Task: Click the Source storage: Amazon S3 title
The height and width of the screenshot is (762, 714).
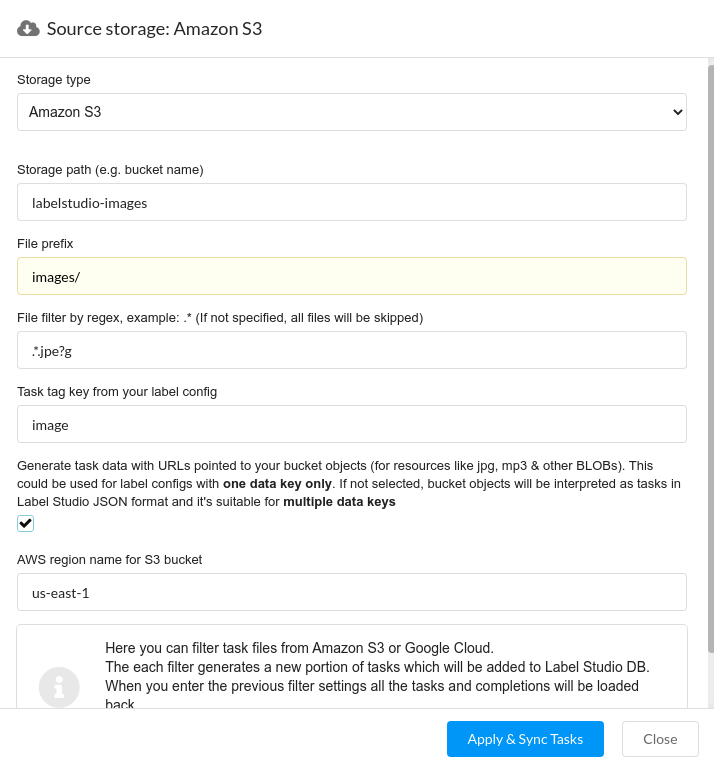Action: [x=154, y=29]
